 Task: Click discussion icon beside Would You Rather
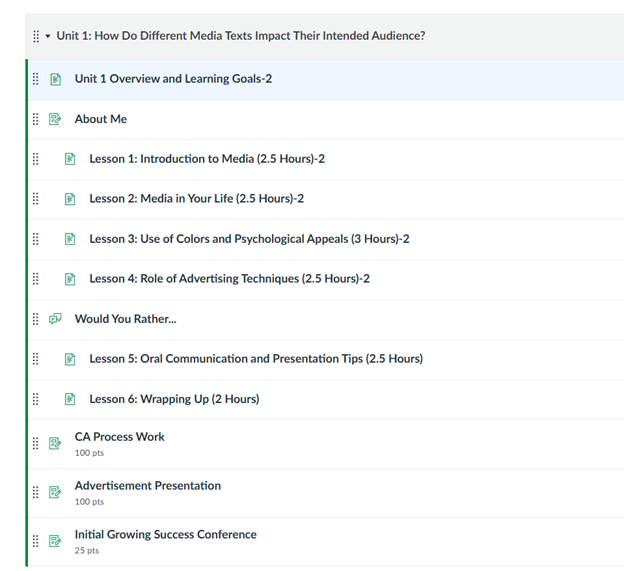coord(55,319)
